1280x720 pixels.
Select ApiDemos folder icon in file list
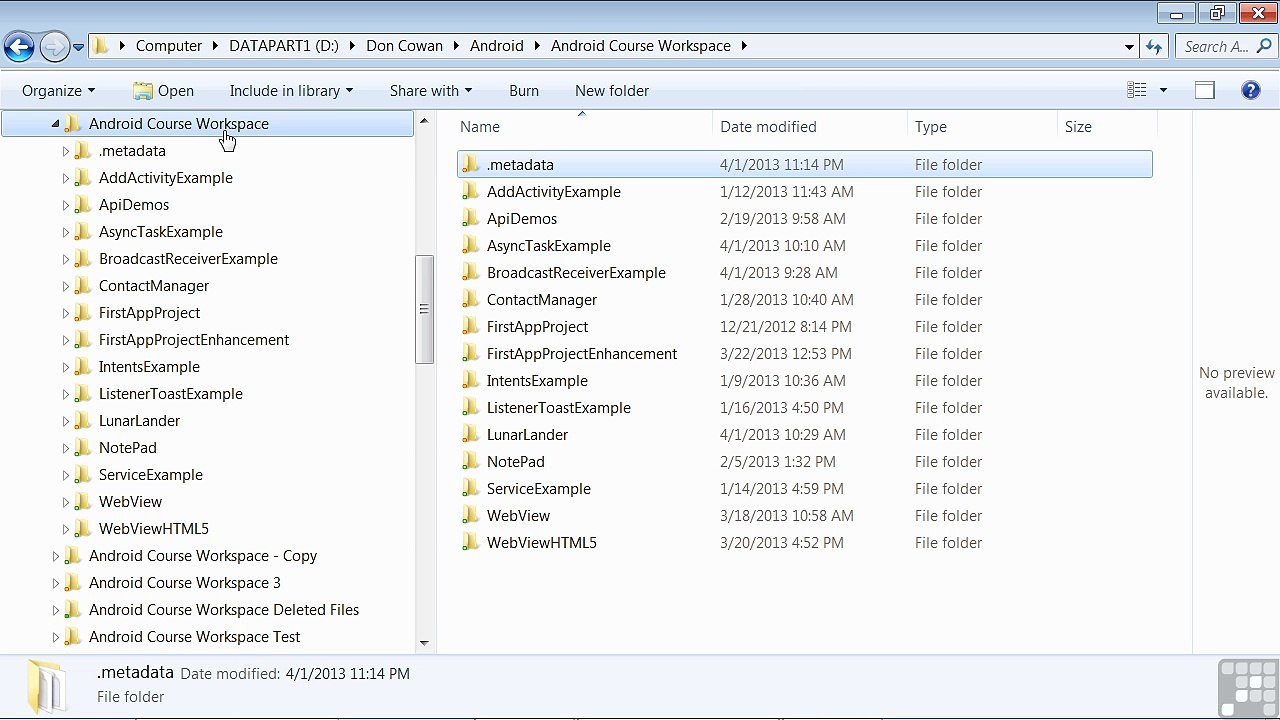pyautogui.click(x=471, y=219)
